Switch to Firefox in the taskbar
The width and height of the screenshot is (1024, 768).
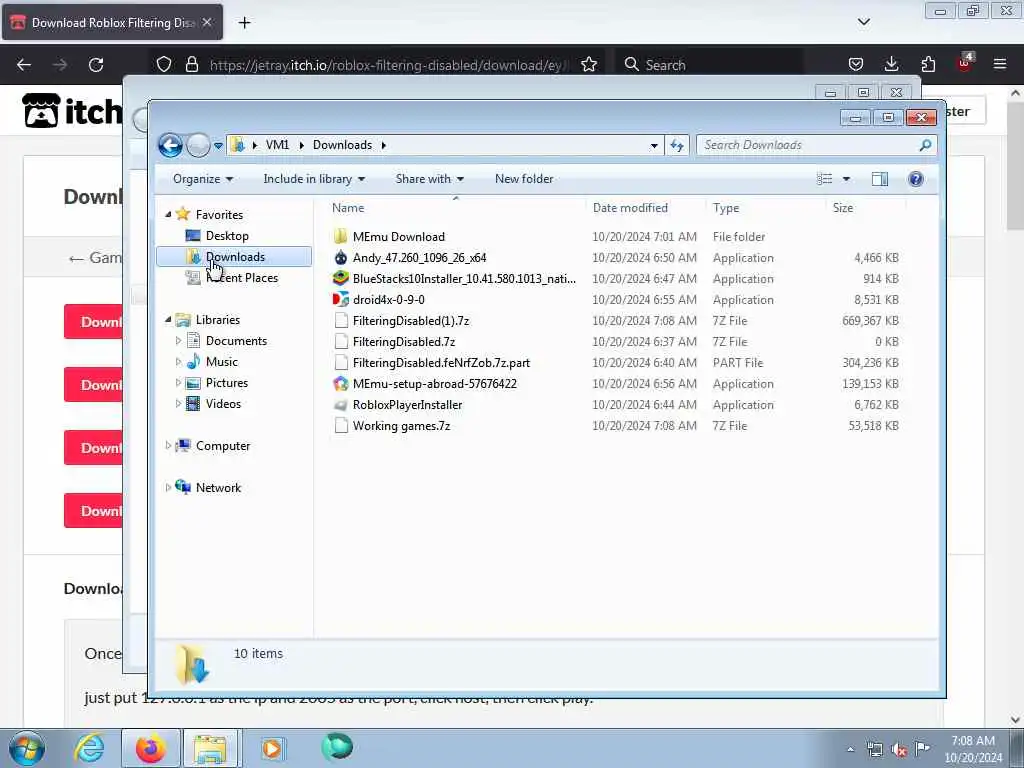coord(150,748)
